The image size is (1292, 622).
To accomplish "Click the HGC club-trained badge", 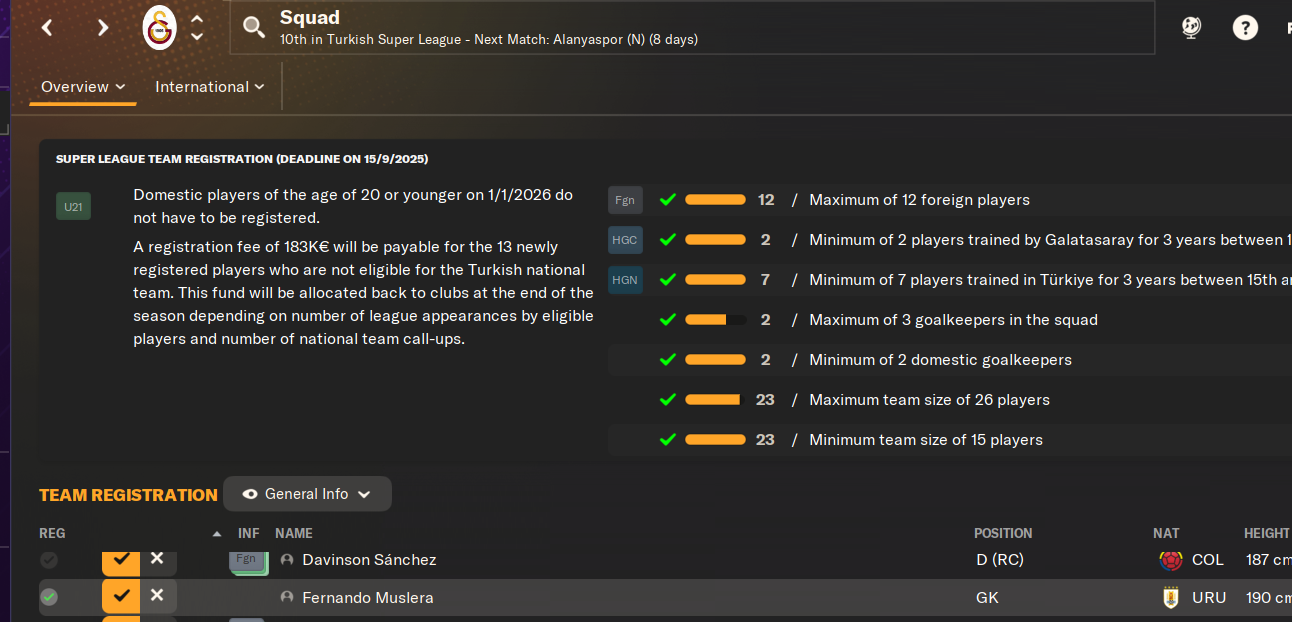I will (x=625, y=240).
